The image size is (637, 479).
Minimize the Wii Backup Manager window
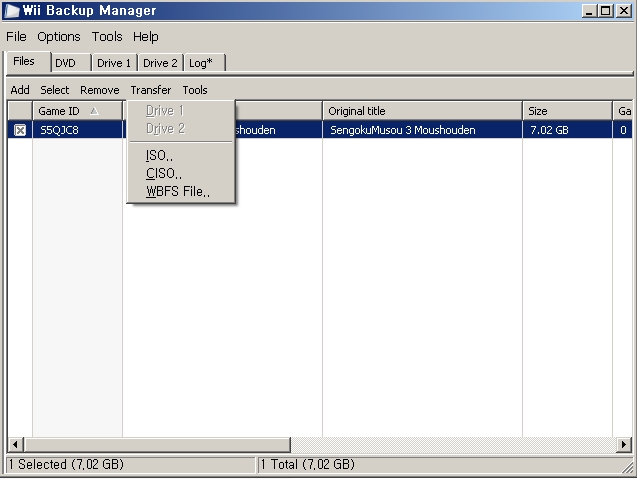(x=588, y=11)
